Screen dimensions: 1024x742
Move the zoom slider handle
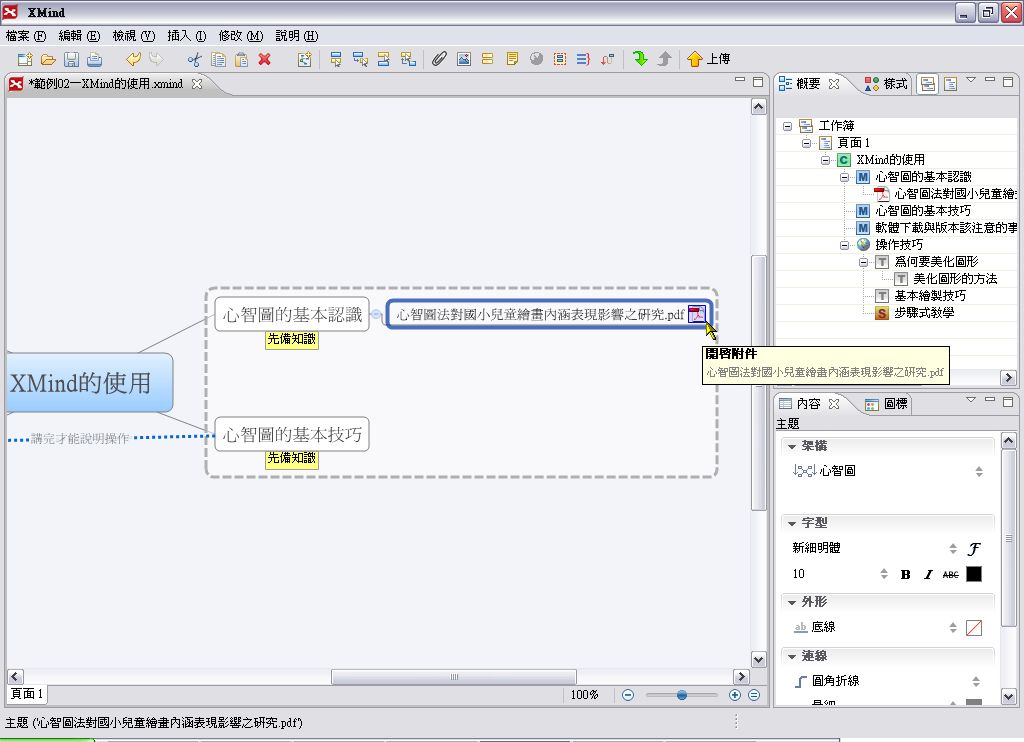pos(681,695)
